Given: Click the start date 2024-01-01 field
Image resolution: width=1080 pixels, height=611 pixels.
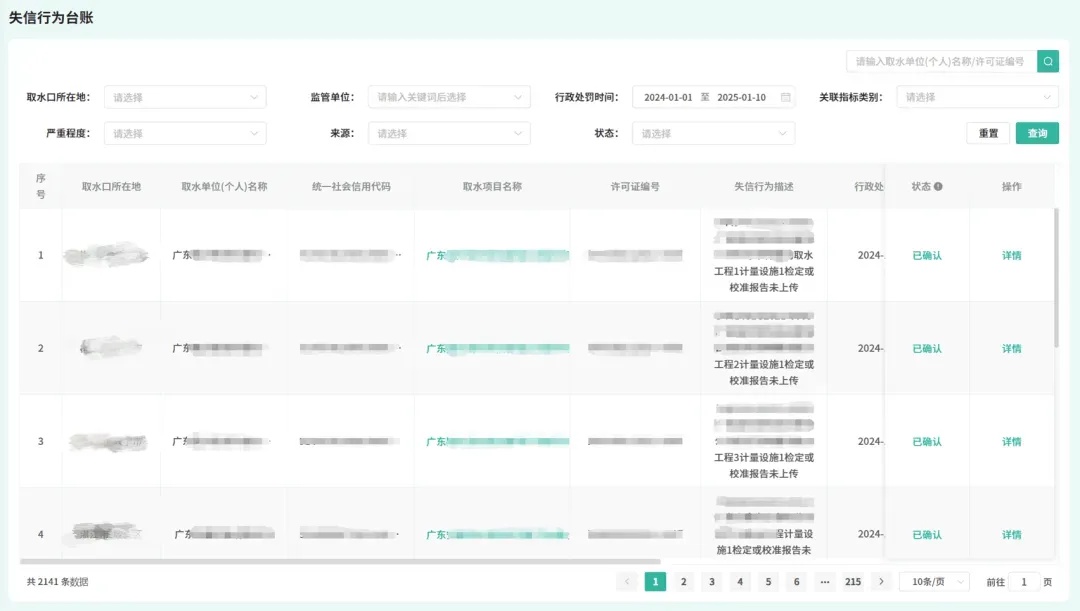Looking at the screenshot, I should (667, 97).
